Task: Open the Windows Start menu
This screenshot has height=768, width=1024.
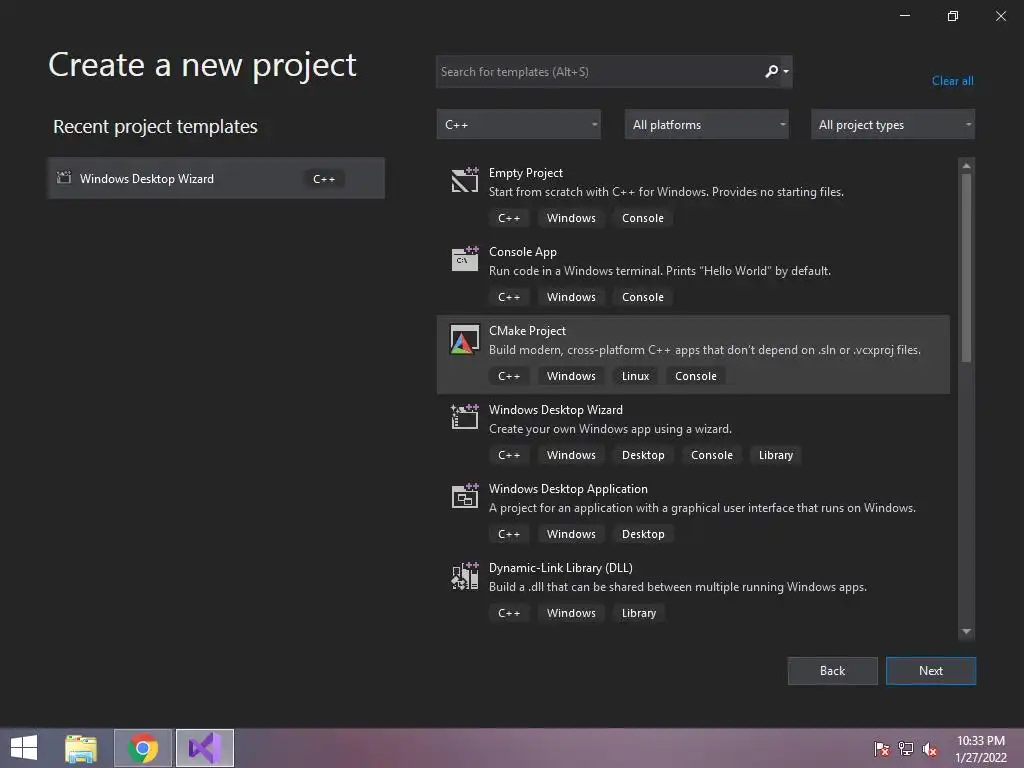Action: pyautogui.click(x=24, y=748)
